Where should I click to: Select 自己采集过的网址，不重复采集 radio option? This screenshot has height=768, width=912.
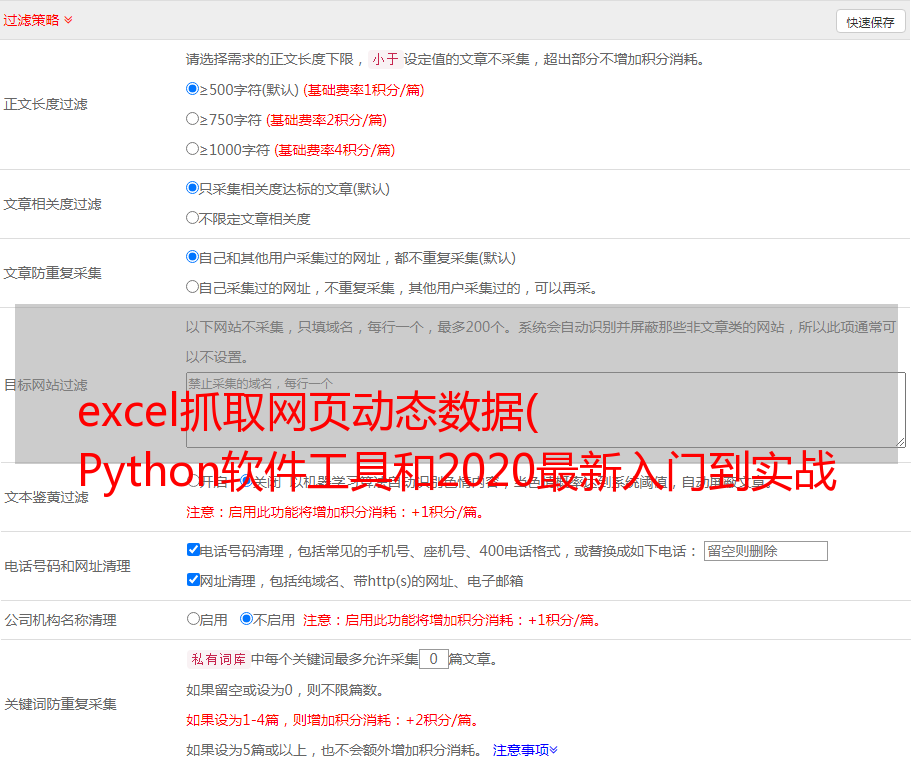tap(192, 287)
